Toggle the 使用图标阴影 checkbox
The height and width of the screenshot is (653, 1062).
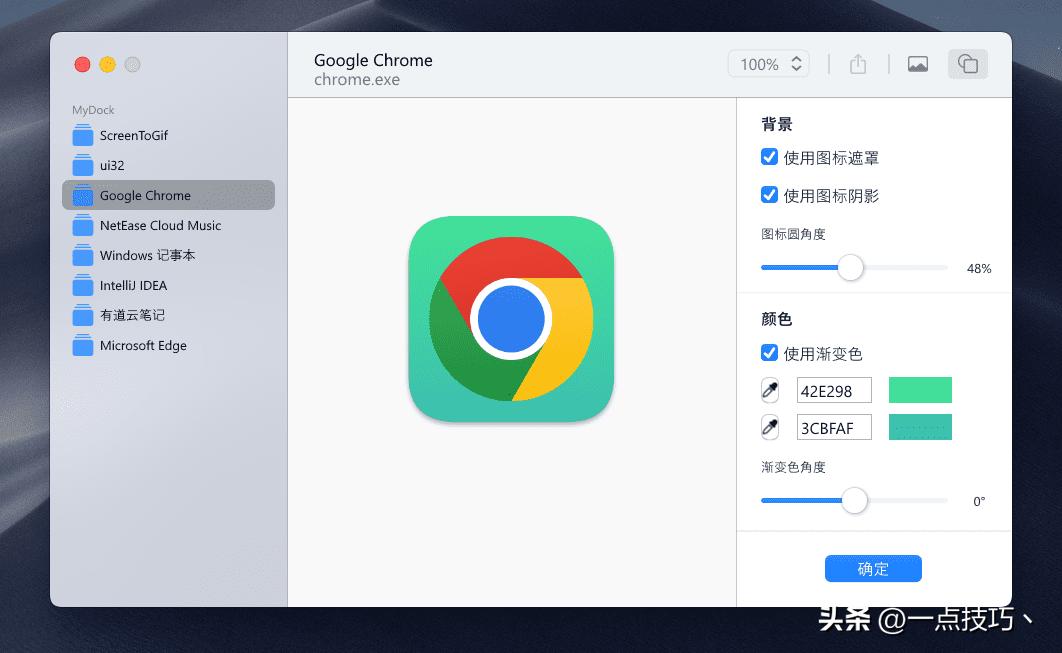coord(769,195)
